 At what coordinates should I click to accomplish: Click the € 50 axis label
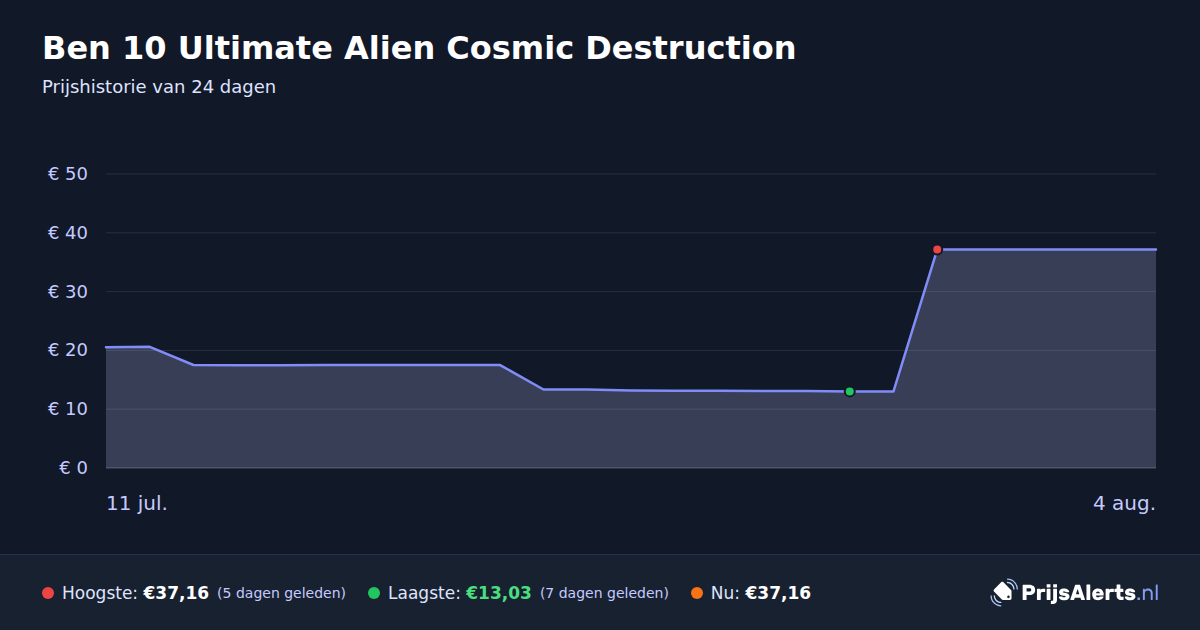(68, 174)
